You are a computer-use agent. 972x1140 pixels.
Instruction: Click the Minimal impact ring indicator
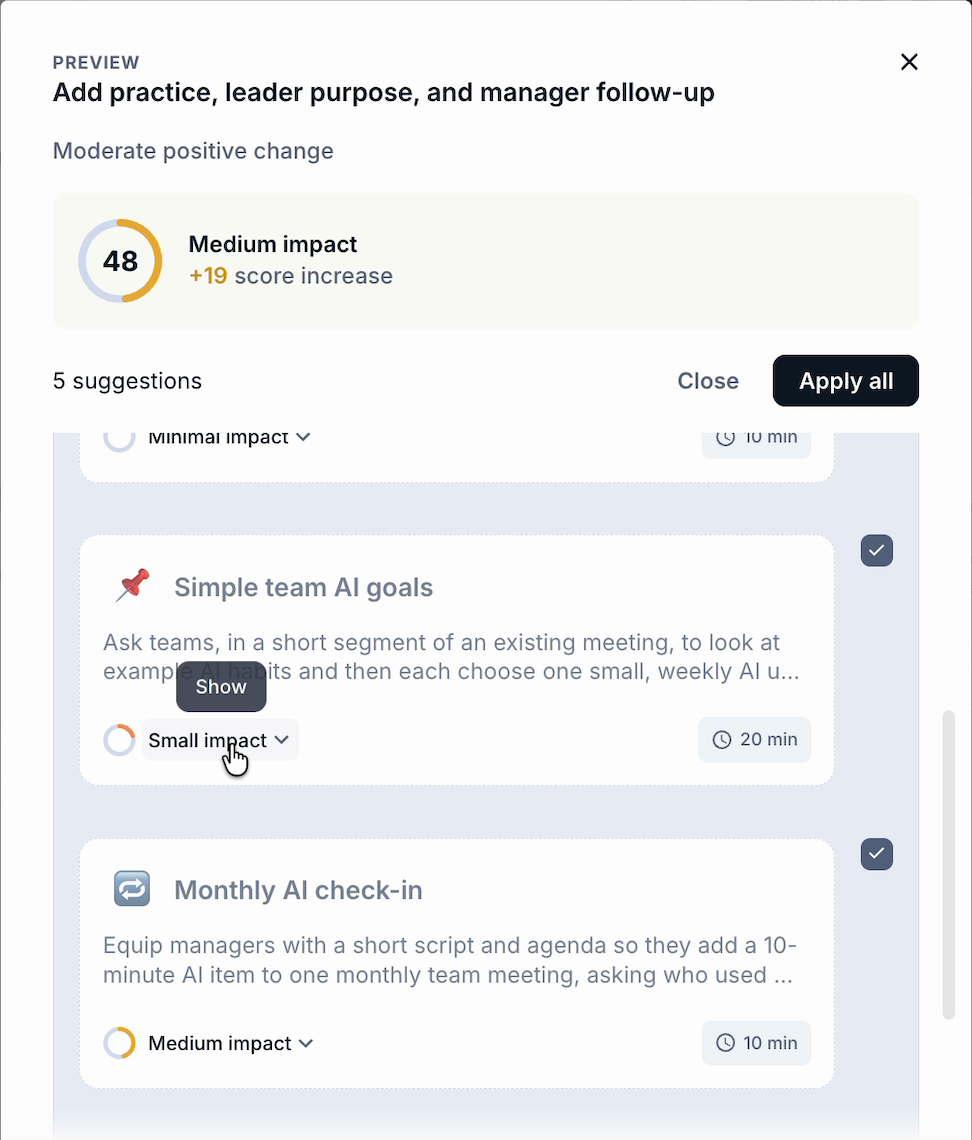119,438
